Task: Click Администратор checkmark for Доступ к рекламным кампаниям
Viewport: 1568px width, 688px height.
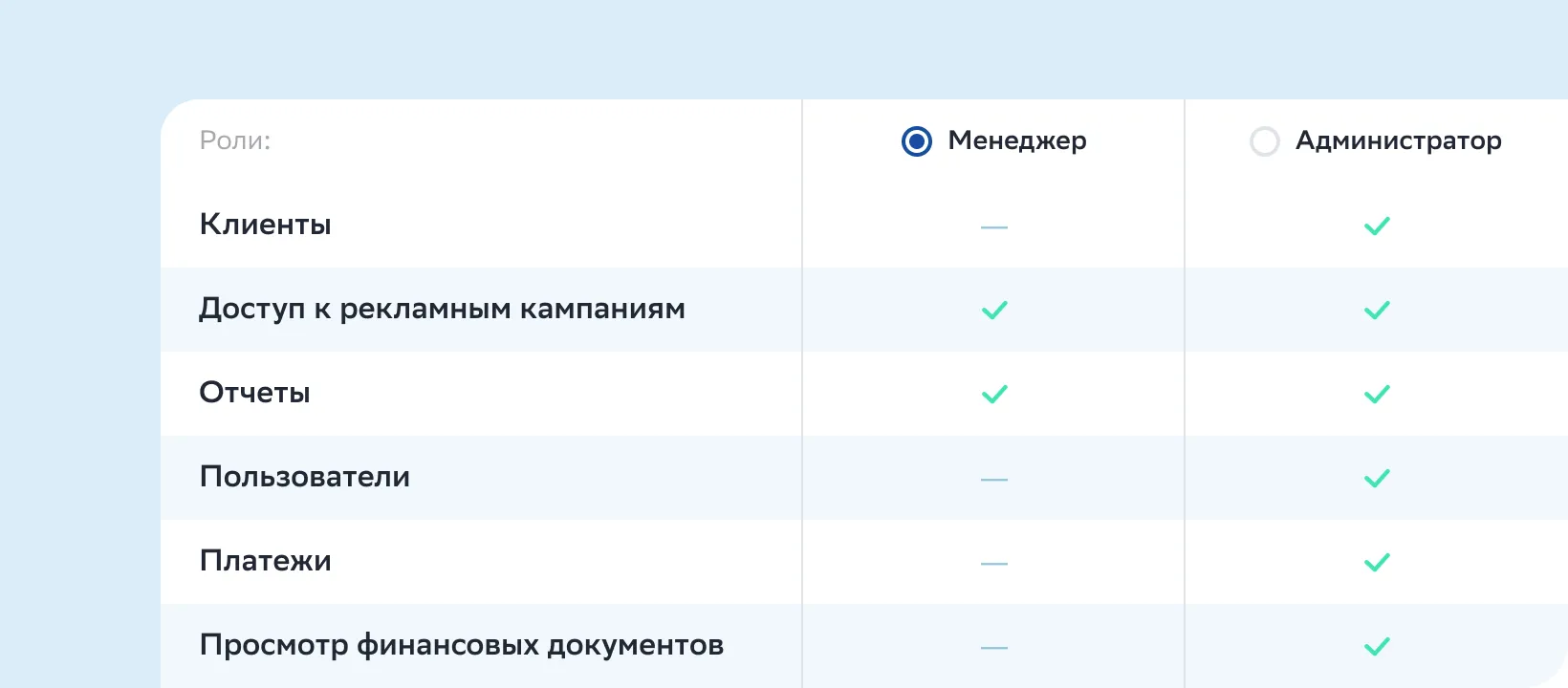Action: 1377,311
